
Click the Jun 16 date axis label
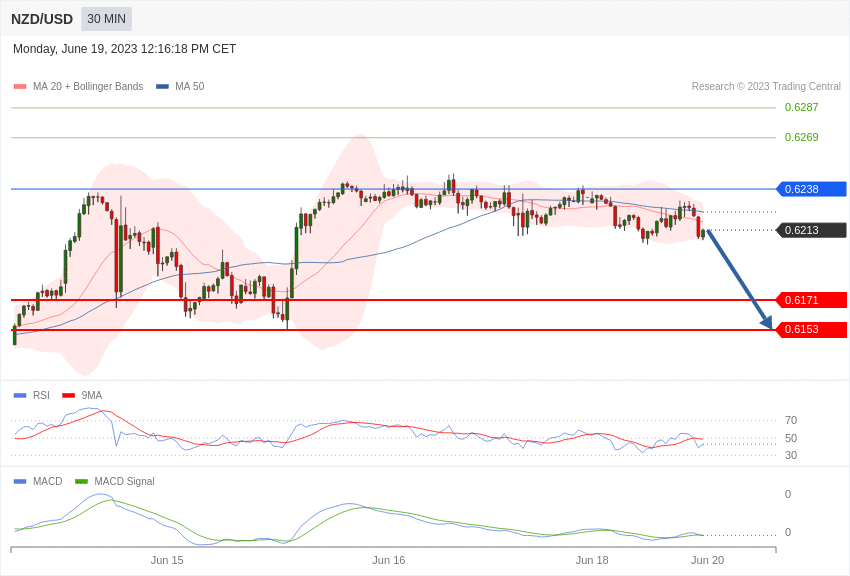tap(389, 560)
